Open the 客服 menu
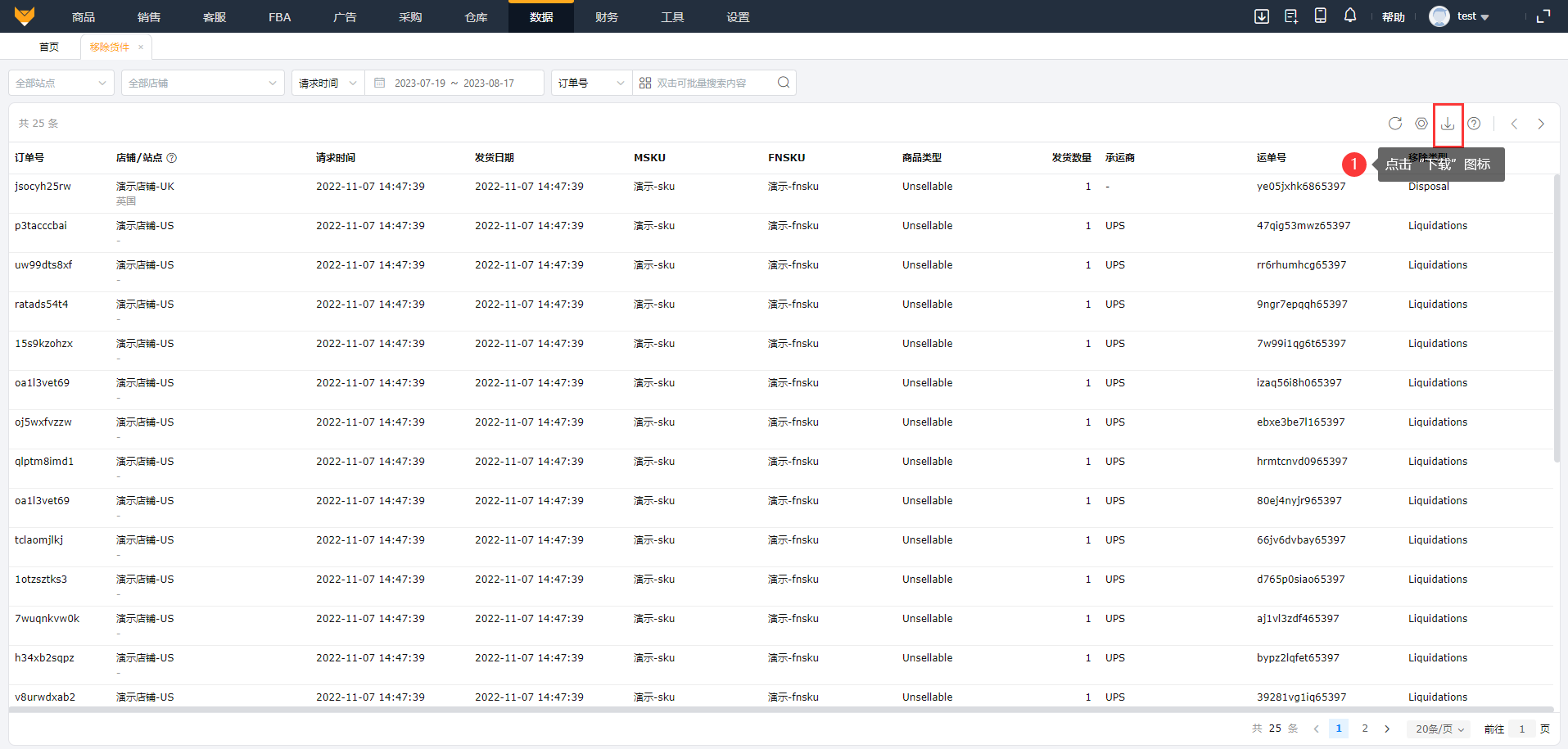The width and height of the screenshot is (1568, 749). 215,16
